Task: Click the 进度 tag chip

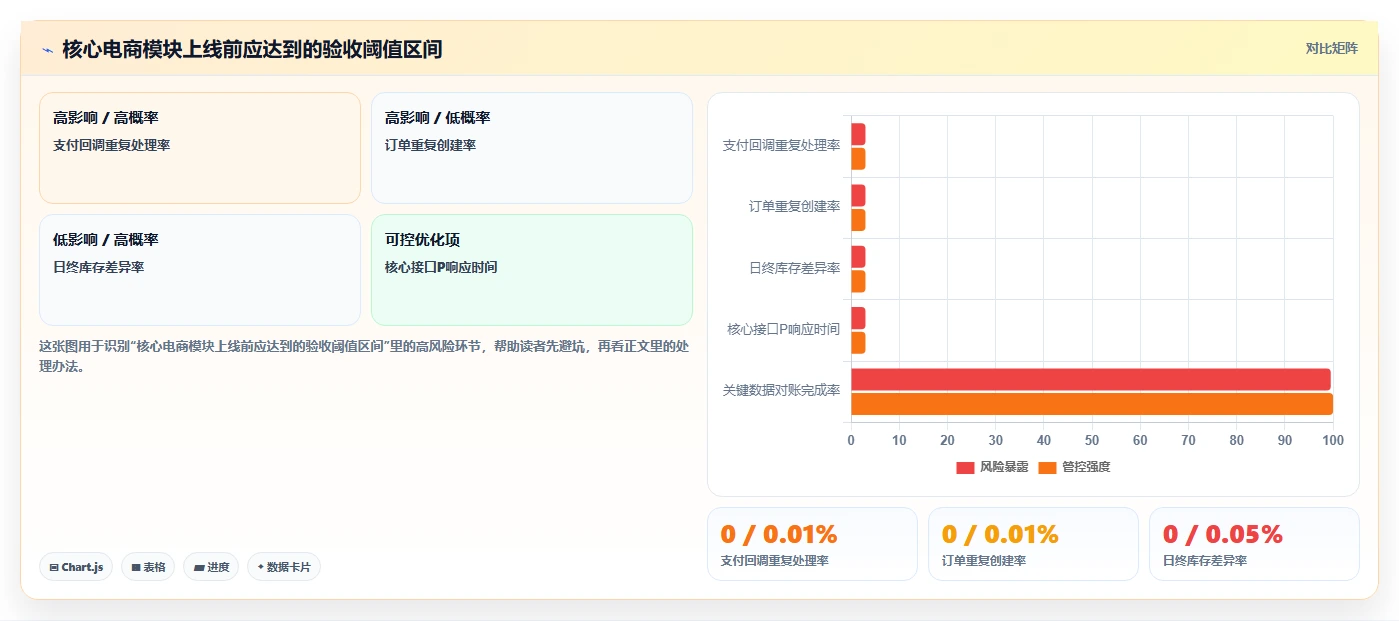Action: coord(211,567)
